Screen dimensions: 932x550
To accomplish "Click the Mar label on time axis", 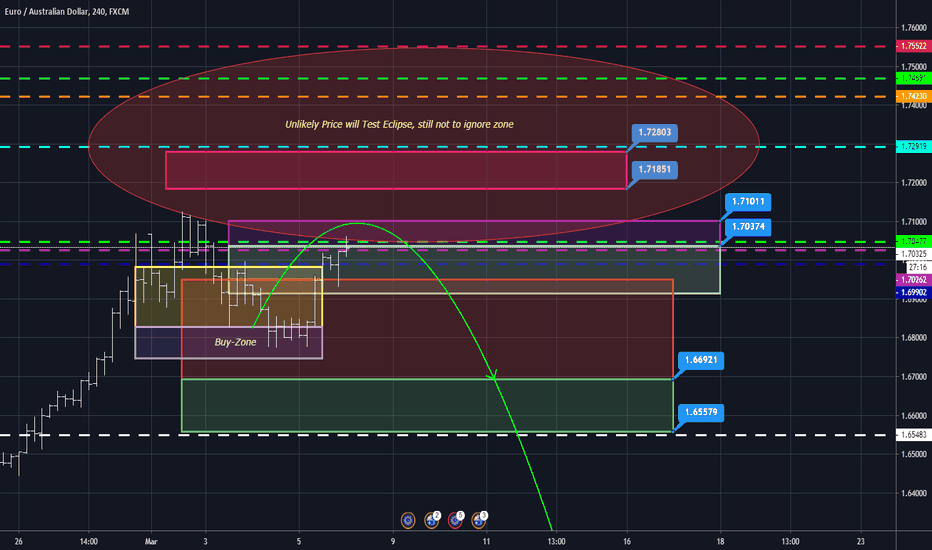I will (x=151, y=542).
